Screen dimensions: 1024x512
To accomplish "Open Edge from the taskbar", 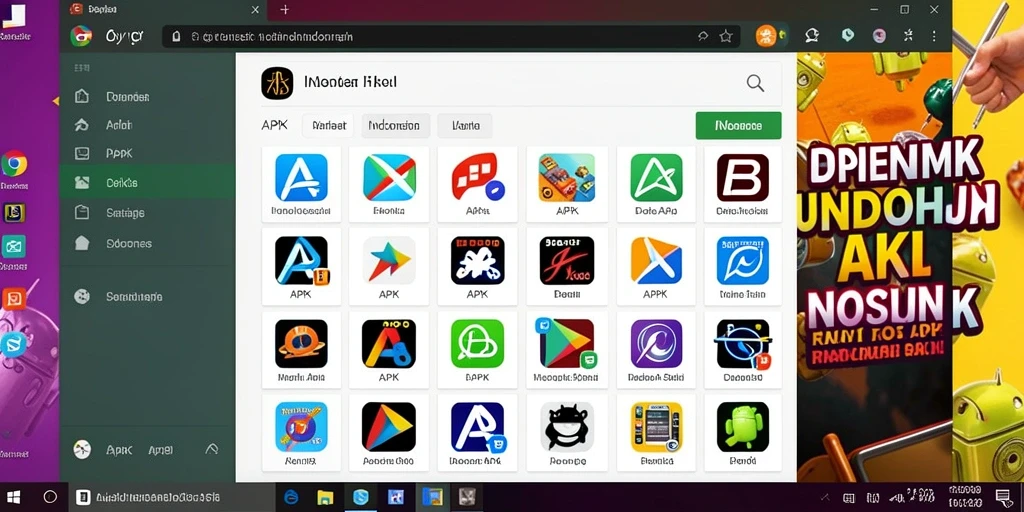I will point(291,497).
